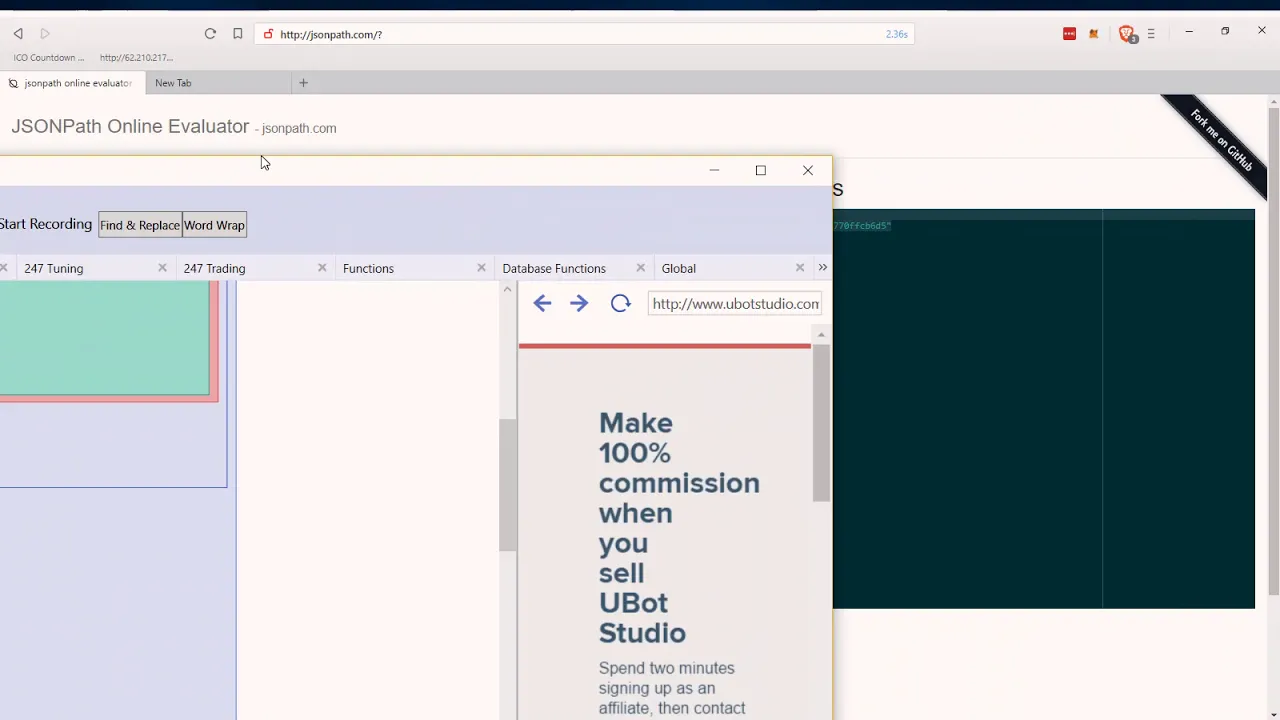Image resolution: width=1280 pixels, height=720 pixels.
Task: Click Start Recording in the UBot window
Action: [x=46, y=224]
